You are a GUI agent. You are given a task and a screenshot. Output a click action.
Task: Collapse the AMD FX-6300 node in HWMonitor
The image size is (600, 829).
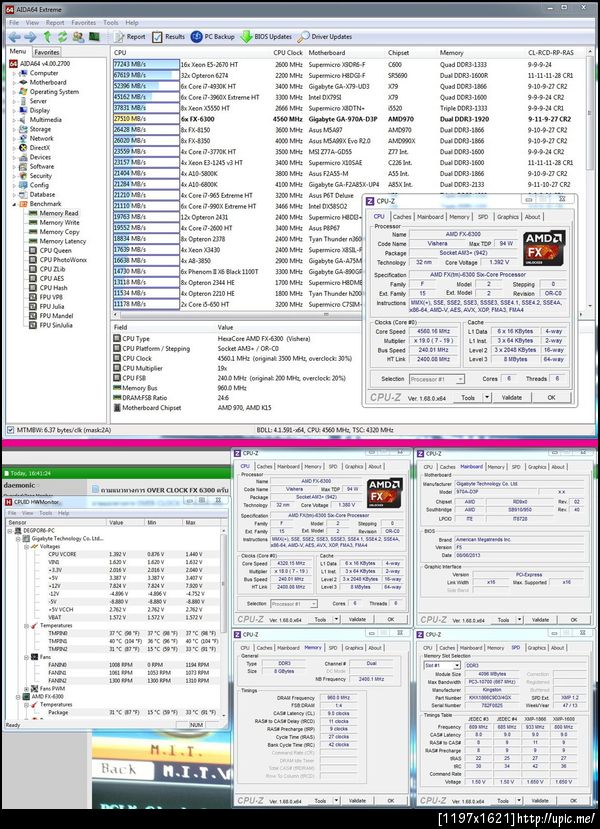(19, 697)
